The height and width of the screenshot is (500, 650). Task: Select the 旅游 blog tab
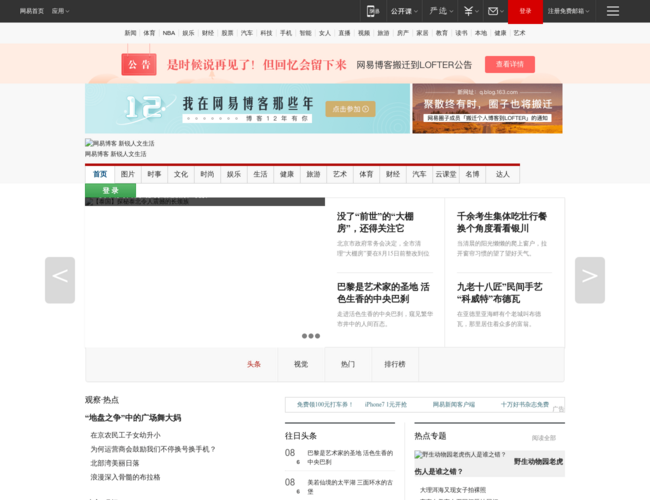click(x=313, y=174)
